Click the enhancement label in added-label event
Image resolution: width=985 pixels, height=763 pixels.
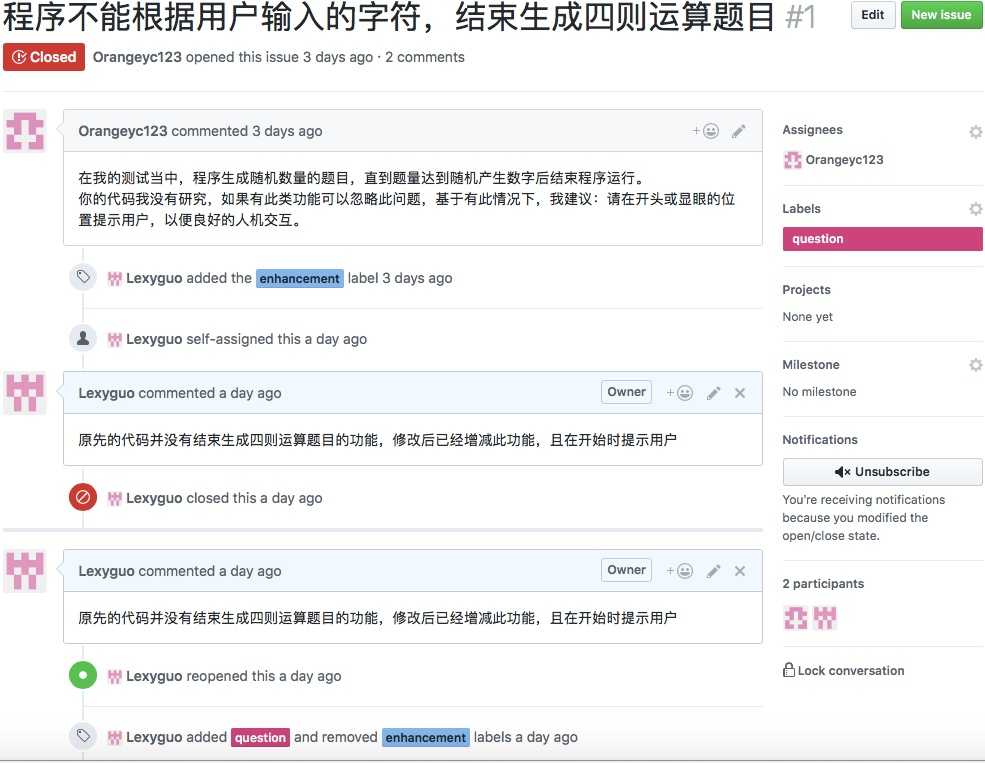click(300, 278)
